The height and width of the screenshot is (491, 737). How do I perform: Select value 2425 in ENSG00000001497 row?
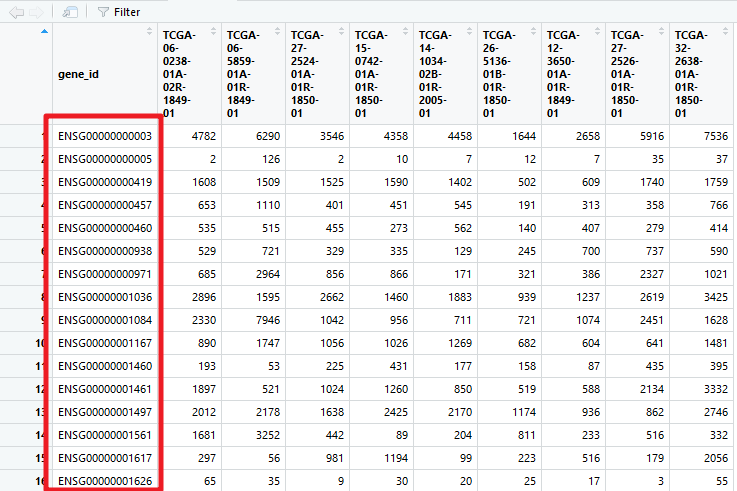click(396, 413)
